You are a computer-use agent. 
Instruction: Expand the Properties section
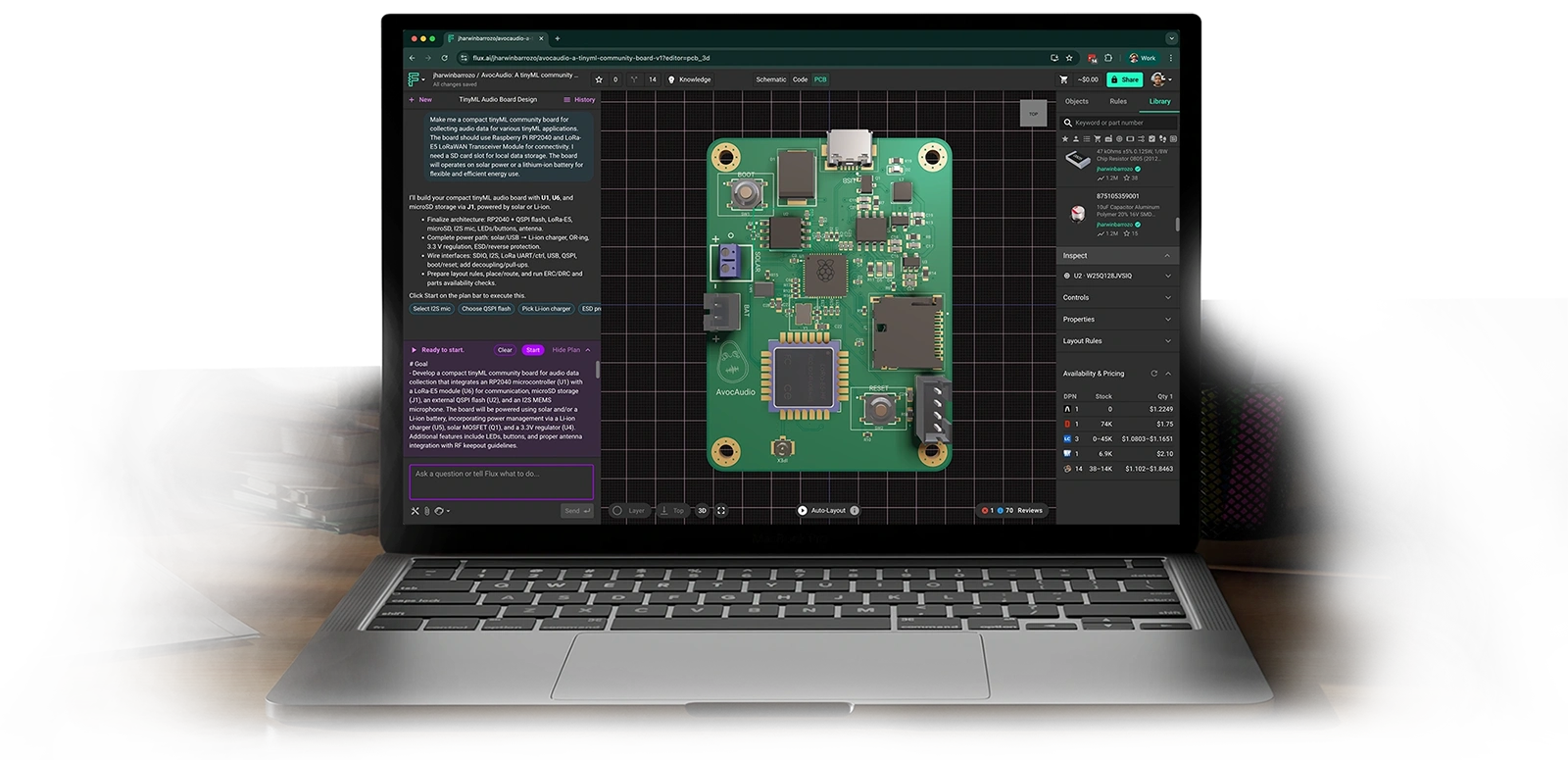[x=1118, y=319]
